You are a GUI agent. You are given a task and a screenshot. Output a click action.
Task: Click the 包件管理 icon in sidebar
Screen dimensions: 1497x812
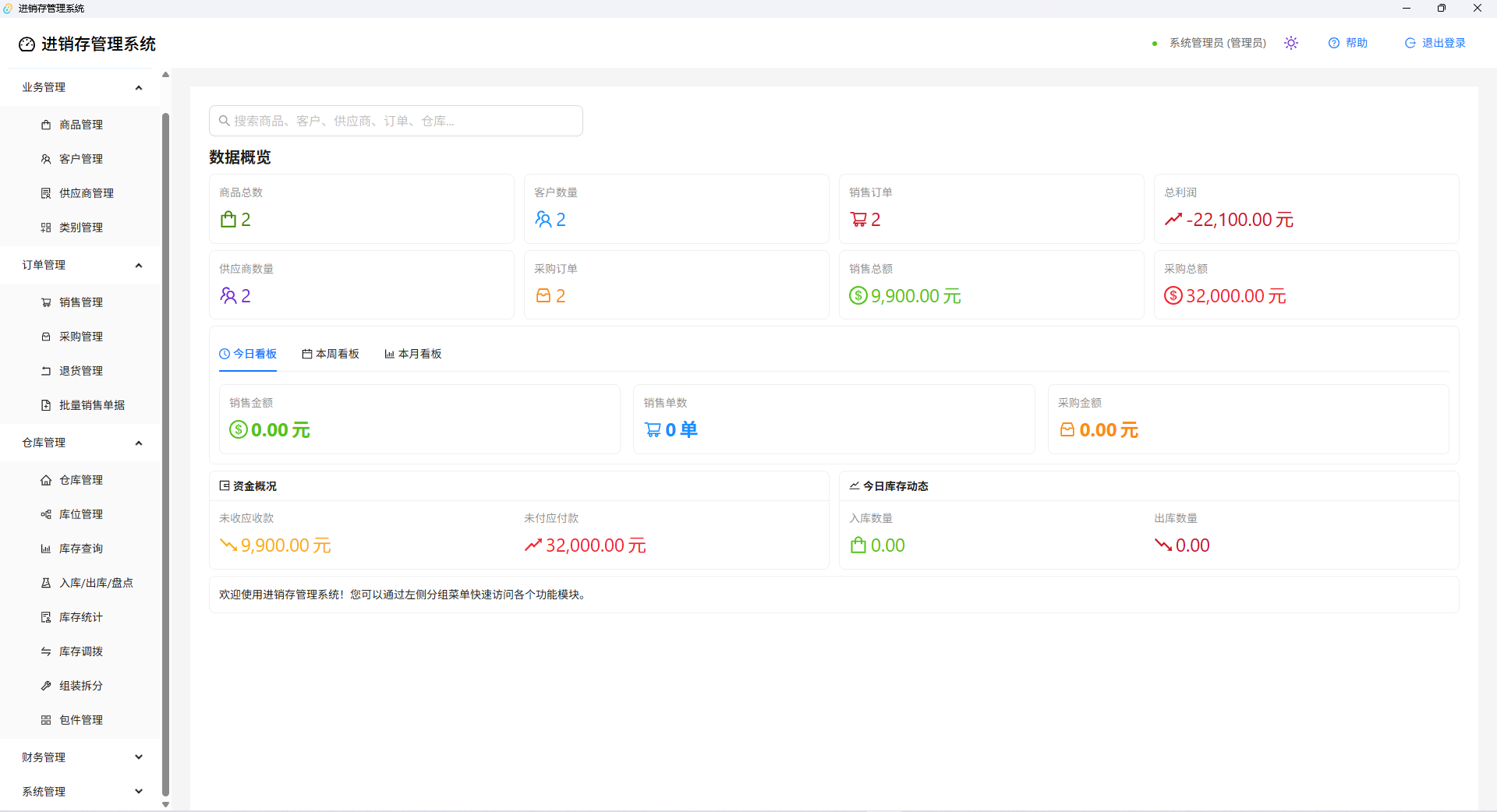[46, 720]
